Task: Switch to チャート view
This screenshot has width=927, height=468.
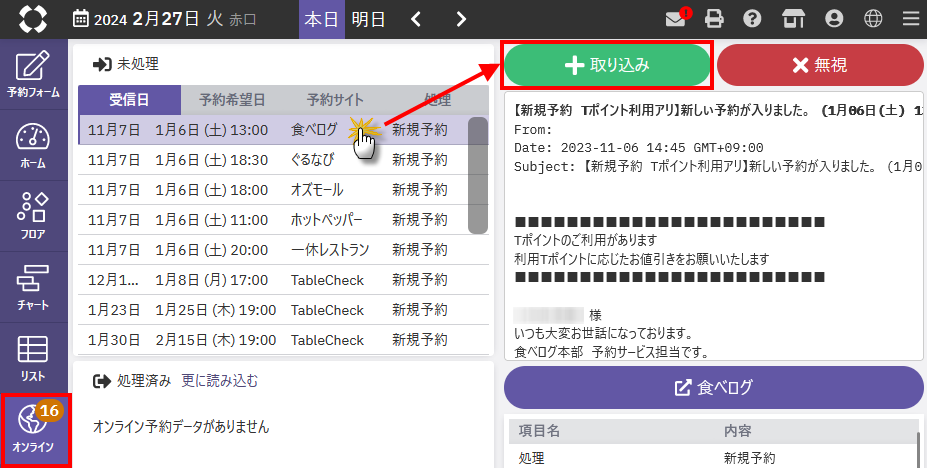Action: pos(33,285)
